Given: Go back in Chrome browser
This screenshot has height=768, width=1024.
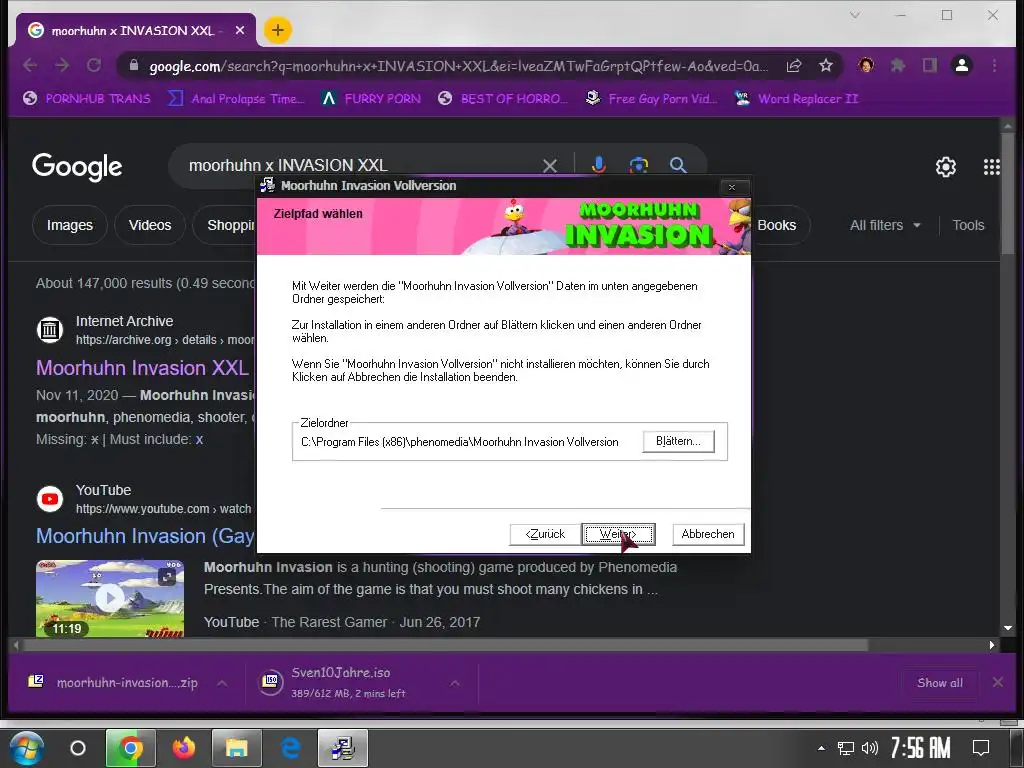Looking at the screenshot, I should [30, 65].
